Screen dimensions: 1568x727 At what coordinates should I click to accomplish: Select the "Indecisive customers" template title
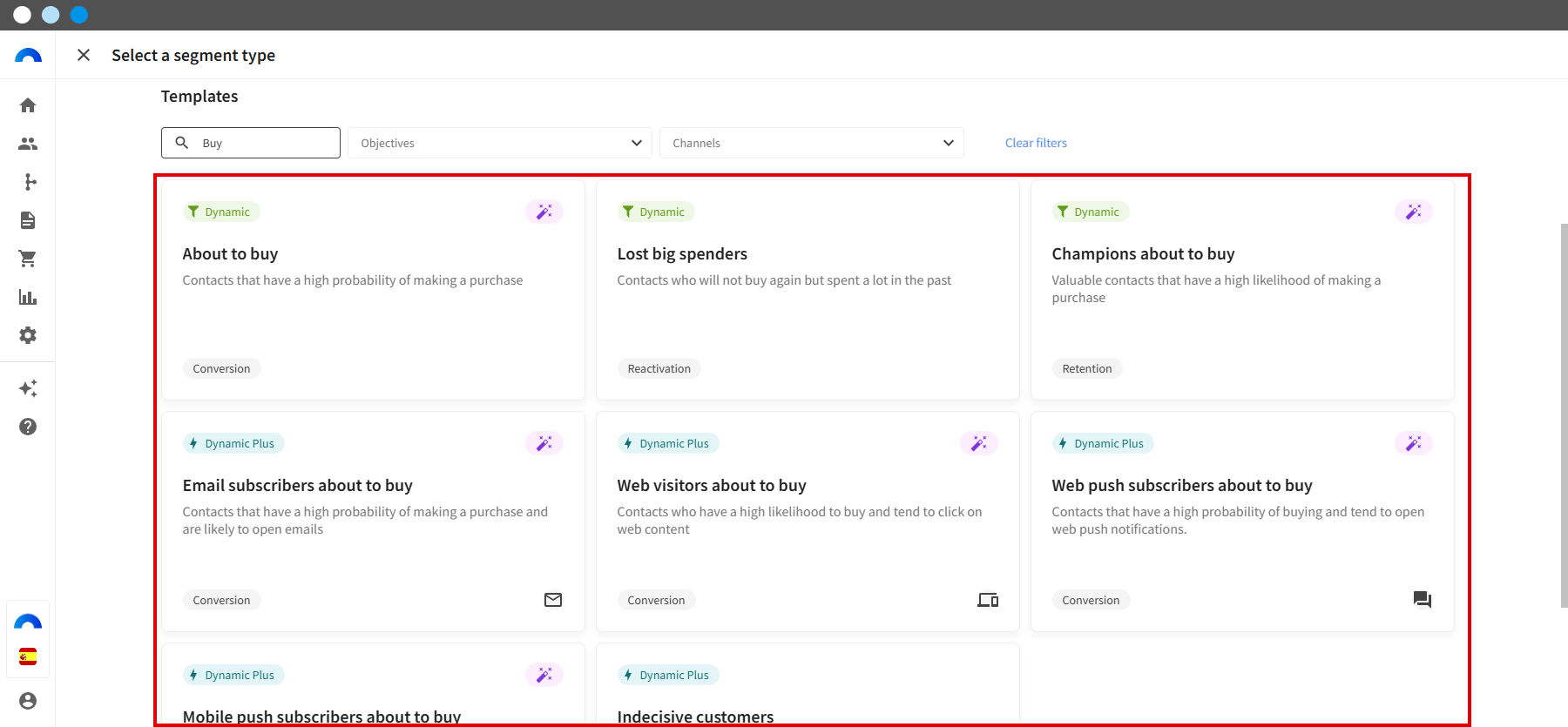[695, 717]
